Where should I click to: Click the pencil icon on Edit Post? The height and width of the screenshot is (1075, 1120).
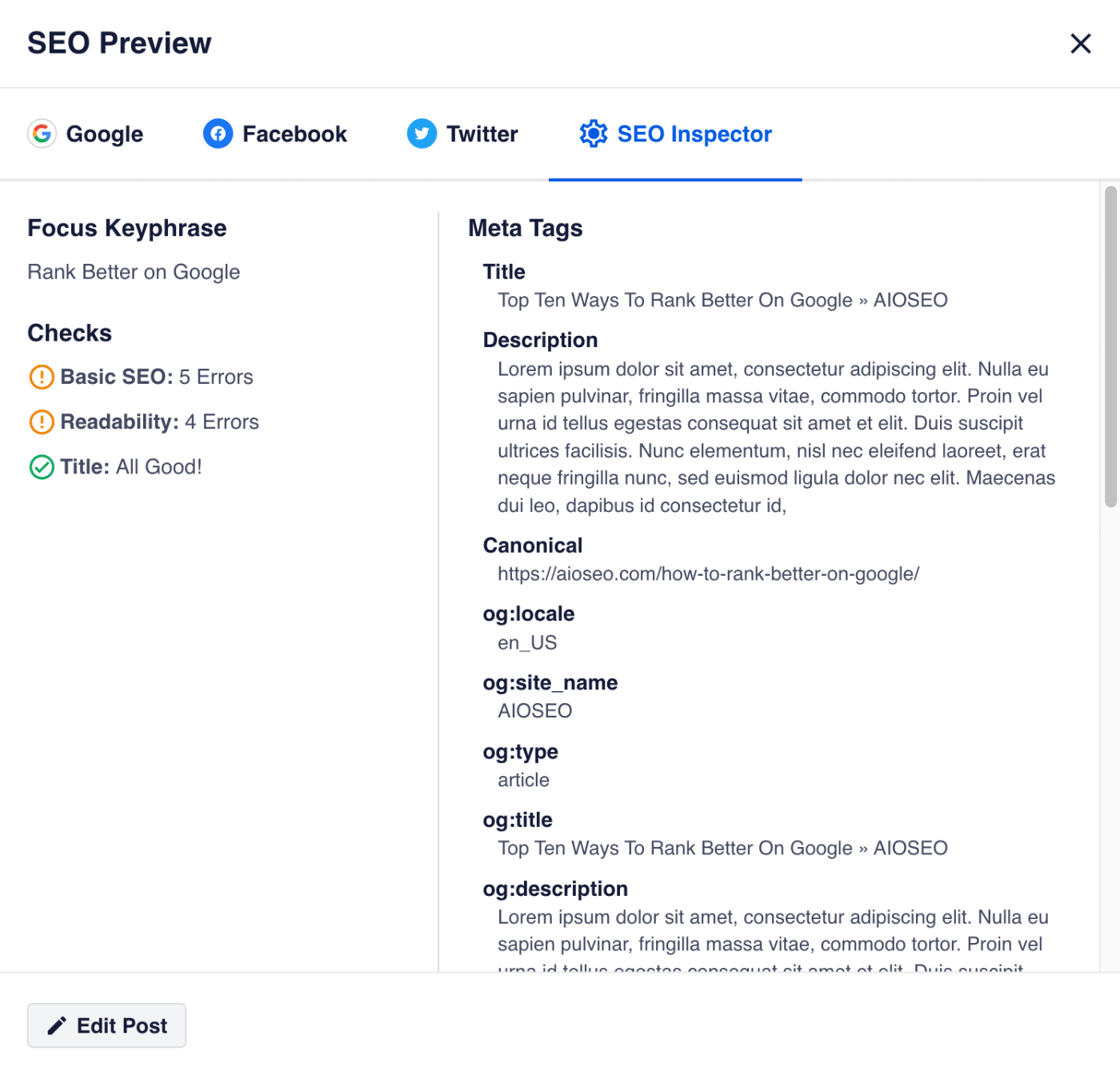point(57,1025)
